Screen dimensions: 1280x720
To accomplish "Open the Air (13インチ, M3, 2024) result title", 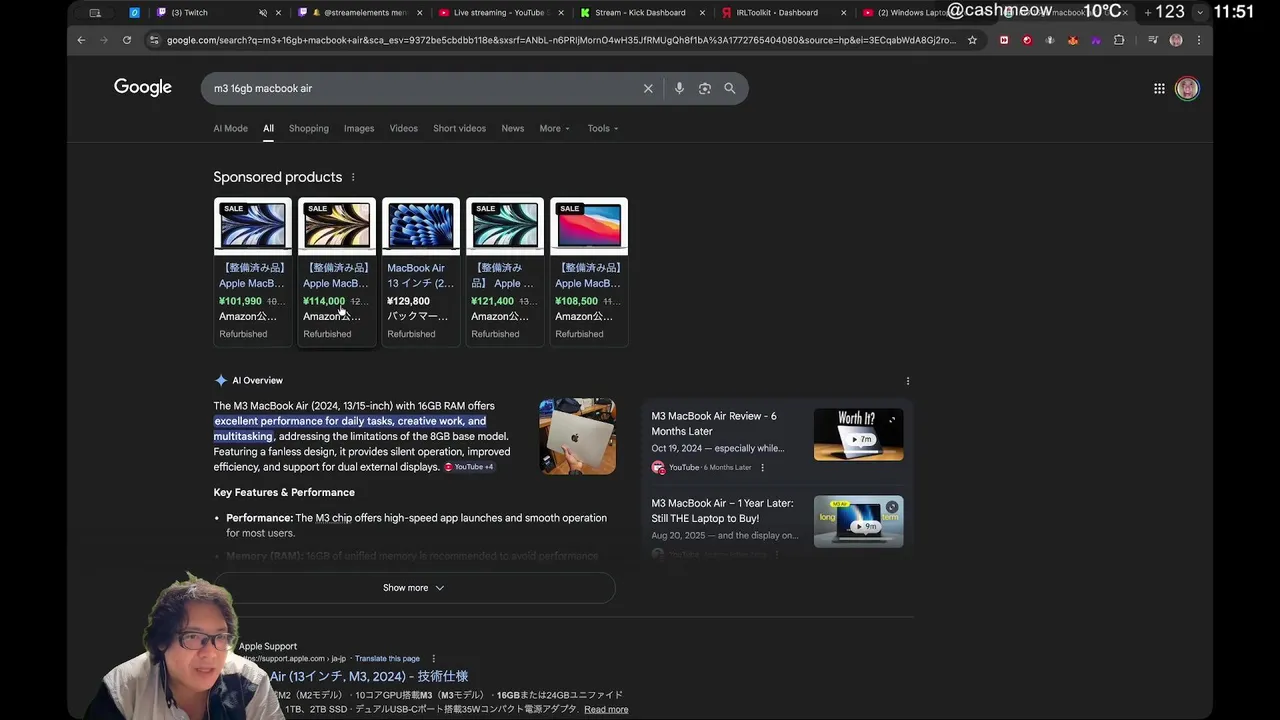I will tap(369, 677).
